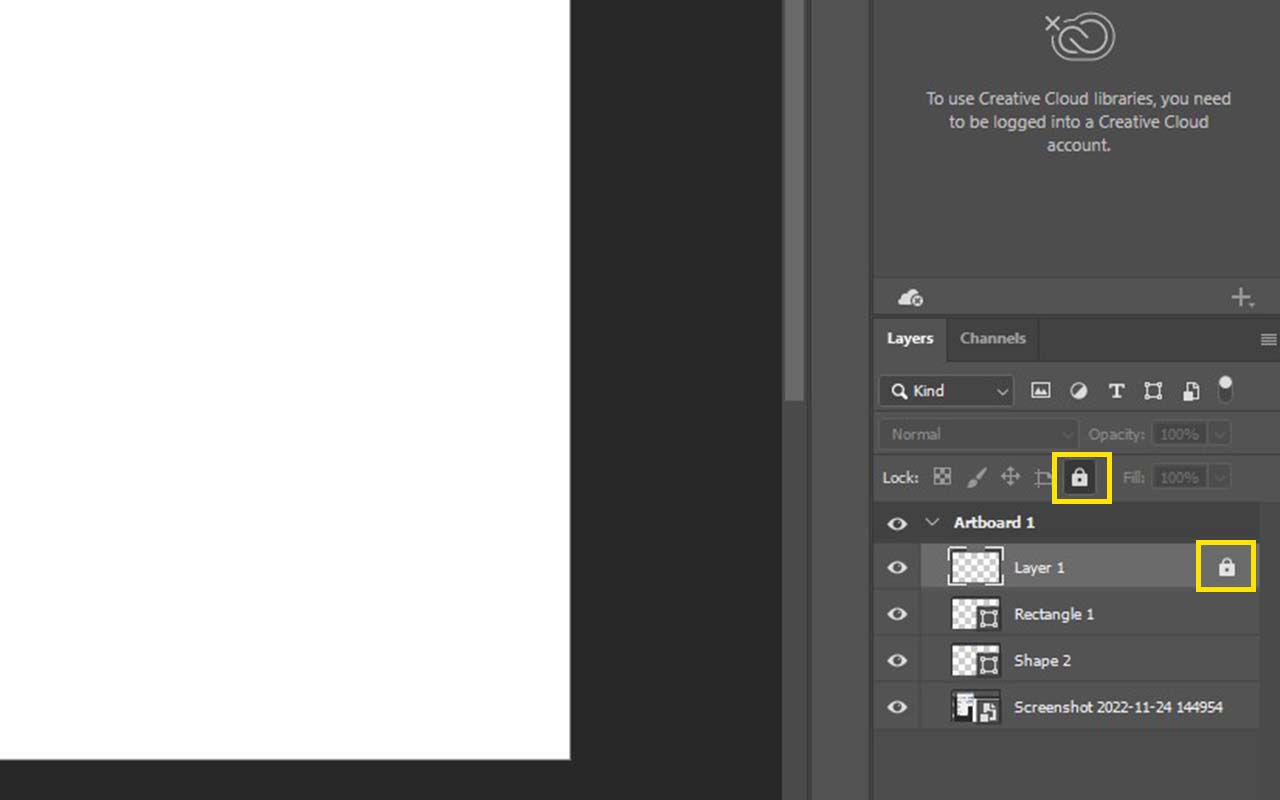Open the Layers panel menu
The image size is (1280, 800).
[x=1268, y=339]
